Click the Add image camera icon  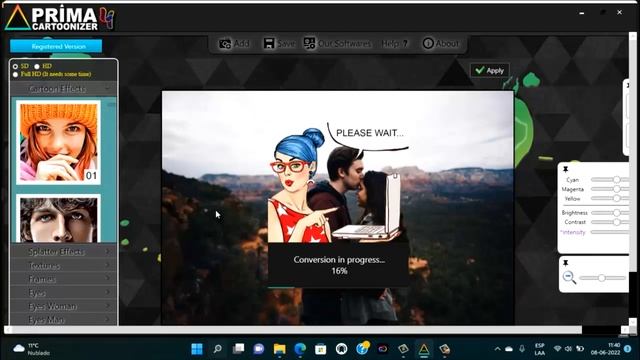[x=225, y=43]
